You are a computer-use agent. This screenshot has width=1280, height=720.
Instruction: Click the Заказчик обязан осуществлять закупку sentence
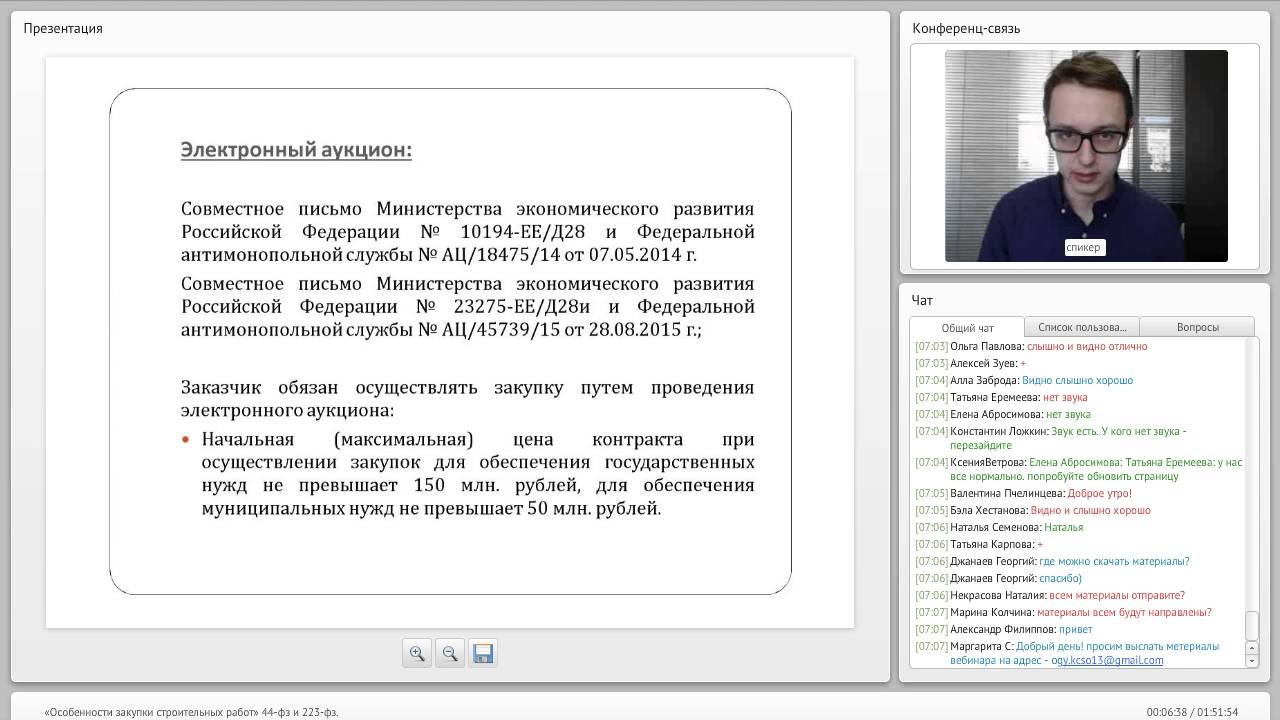467,398
